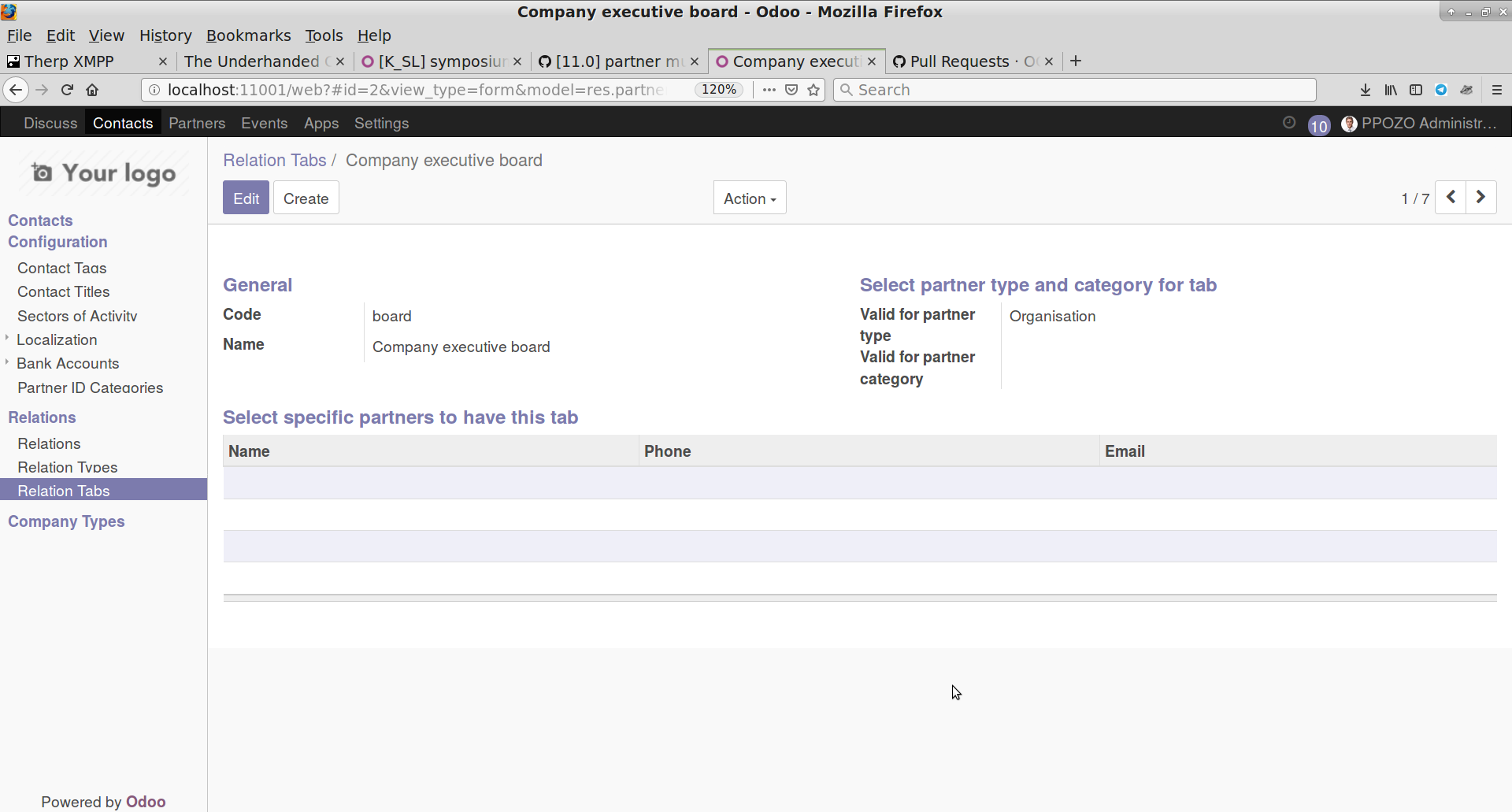Open the Settings top menu
Viewport: 1512px width, 812px height.
(381, 123)
